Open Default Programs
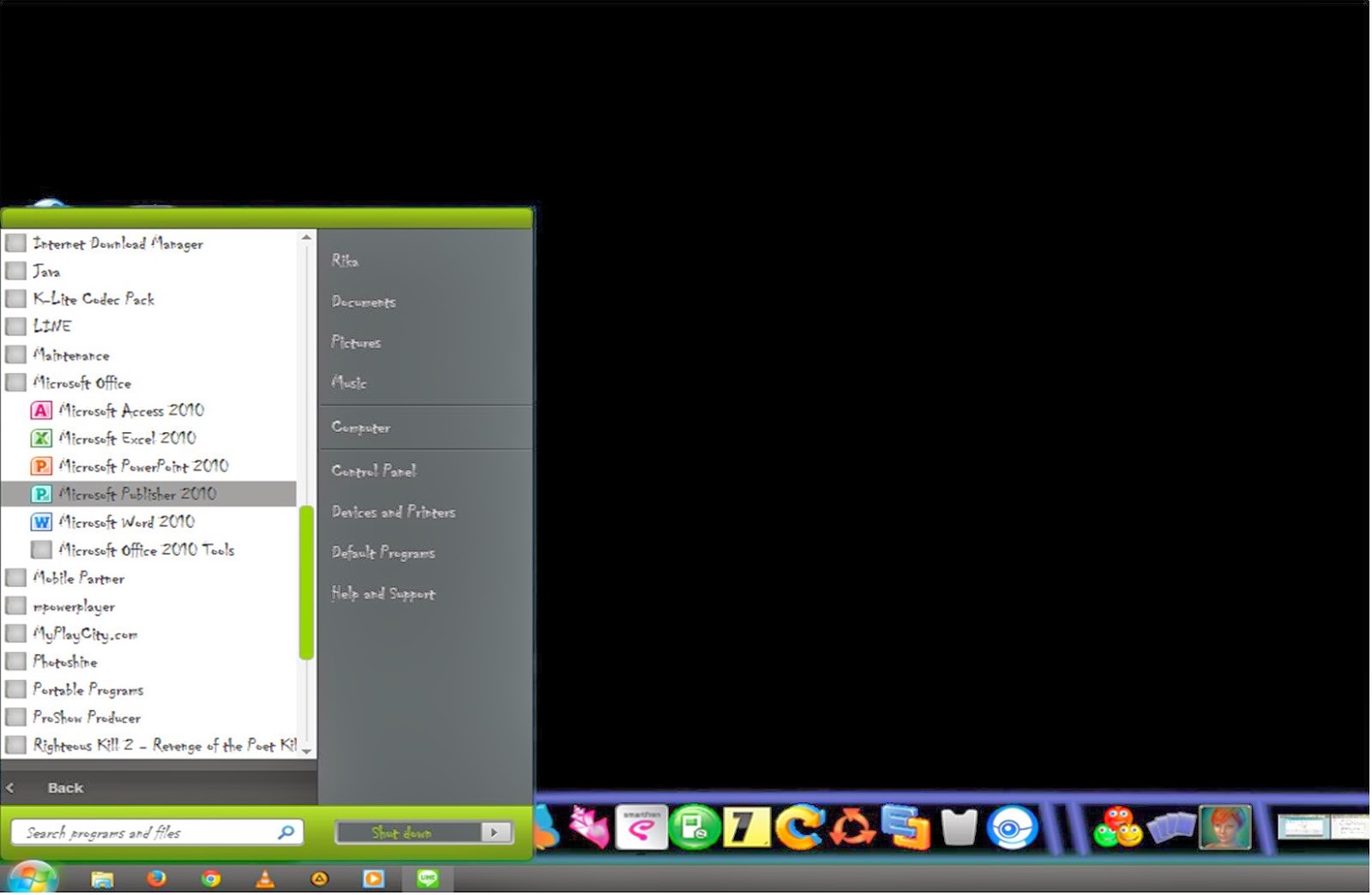The image size is (1372, 895). tap(383, 552)
